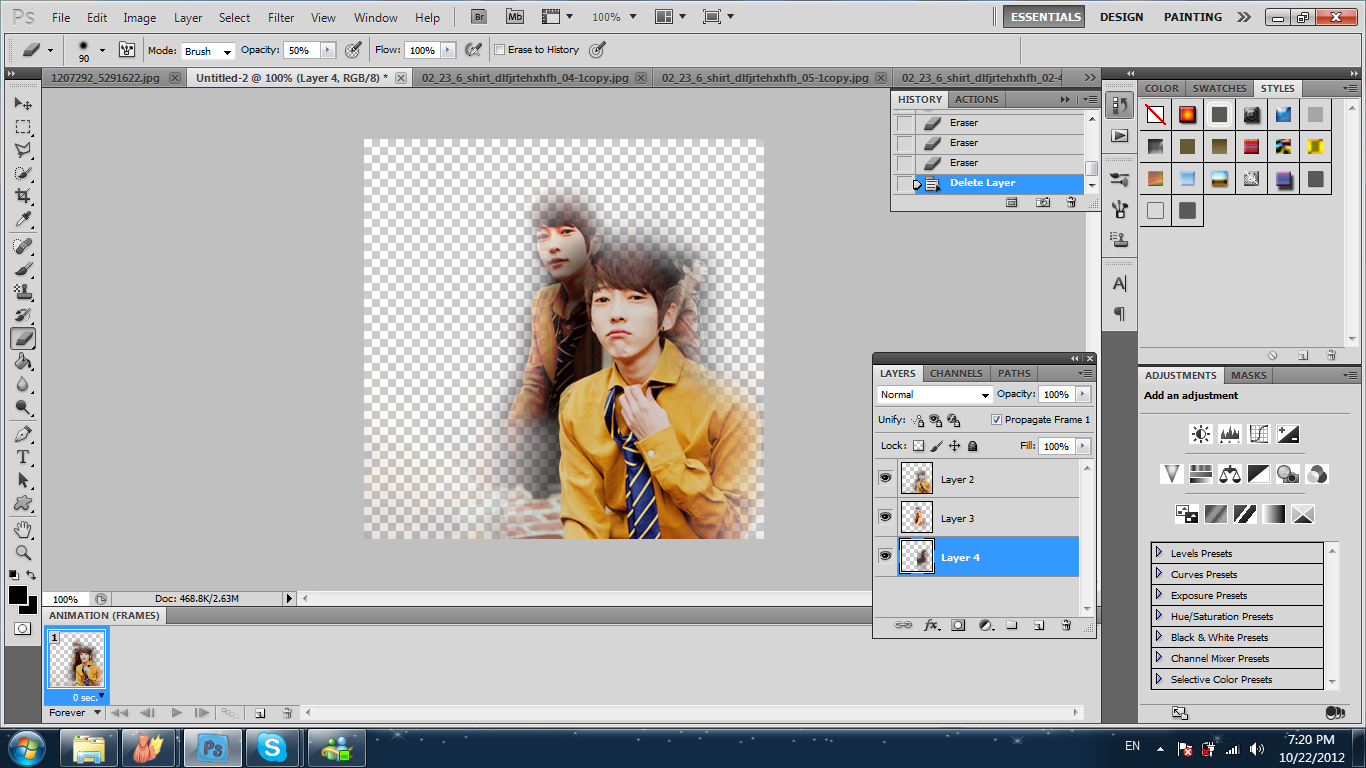Switch to the Swatches tab

(1220, 89)
